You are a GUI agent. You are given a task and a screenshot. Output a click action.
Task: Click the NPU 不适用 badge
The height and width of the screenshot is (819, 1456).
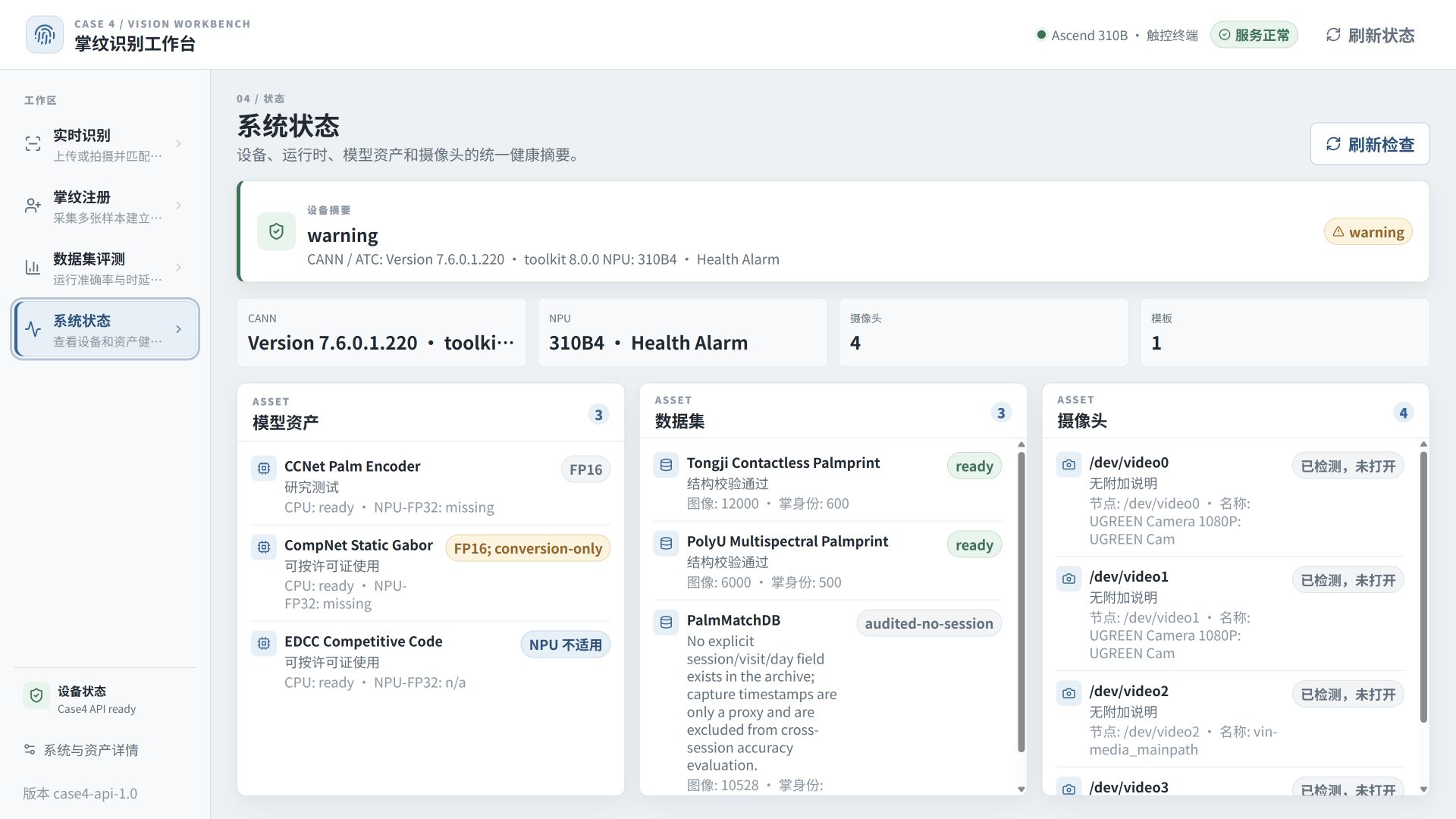point(565,645)
